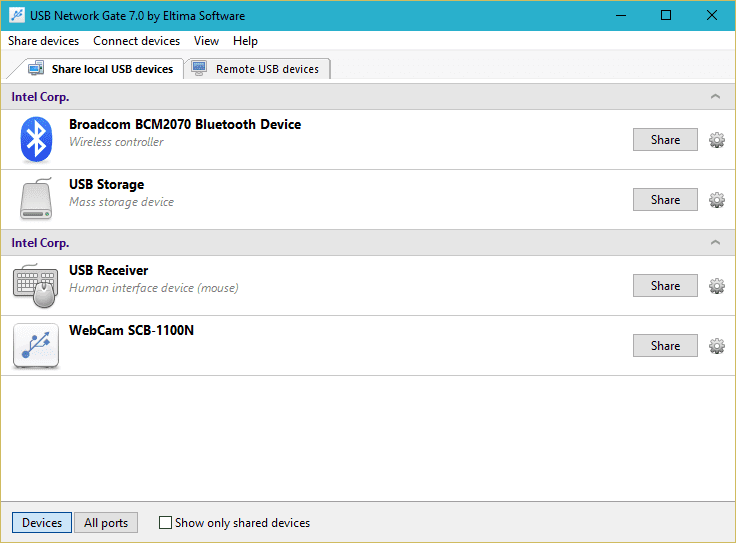Open settings gear for USB Storage

pos(716,200)
